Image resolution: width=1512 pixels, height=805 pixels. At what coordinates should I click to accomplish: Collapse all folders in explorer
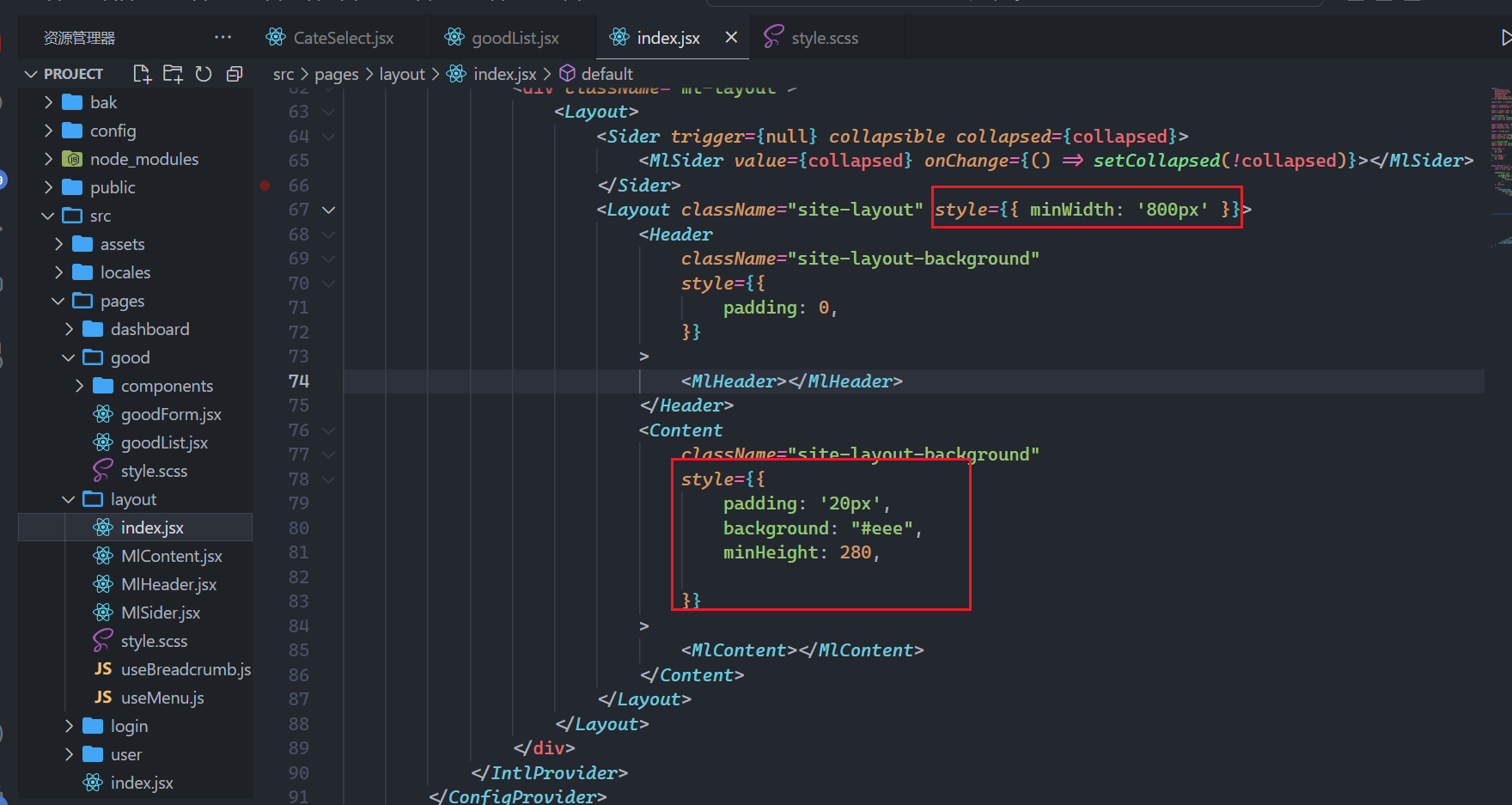(234, 74)
